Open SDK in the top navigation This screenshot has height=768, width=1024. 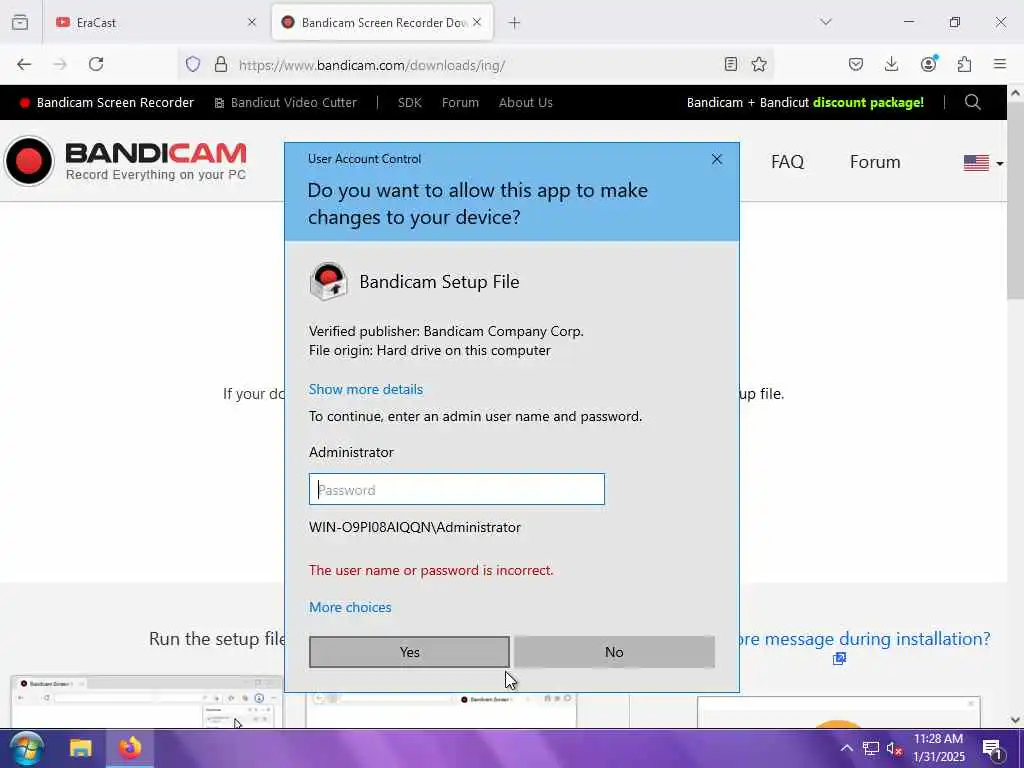(409, 103)
